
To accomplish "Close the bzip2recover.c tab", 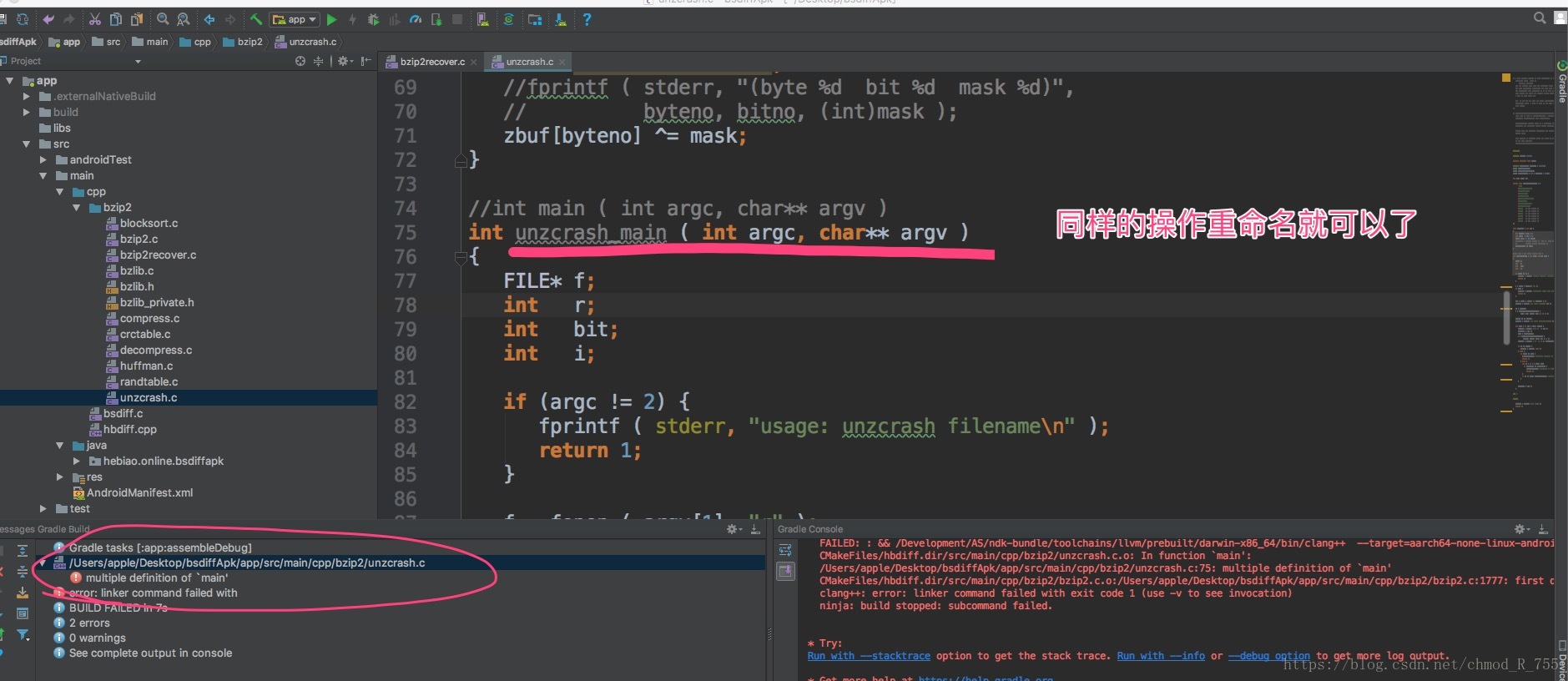I will 474,62.
